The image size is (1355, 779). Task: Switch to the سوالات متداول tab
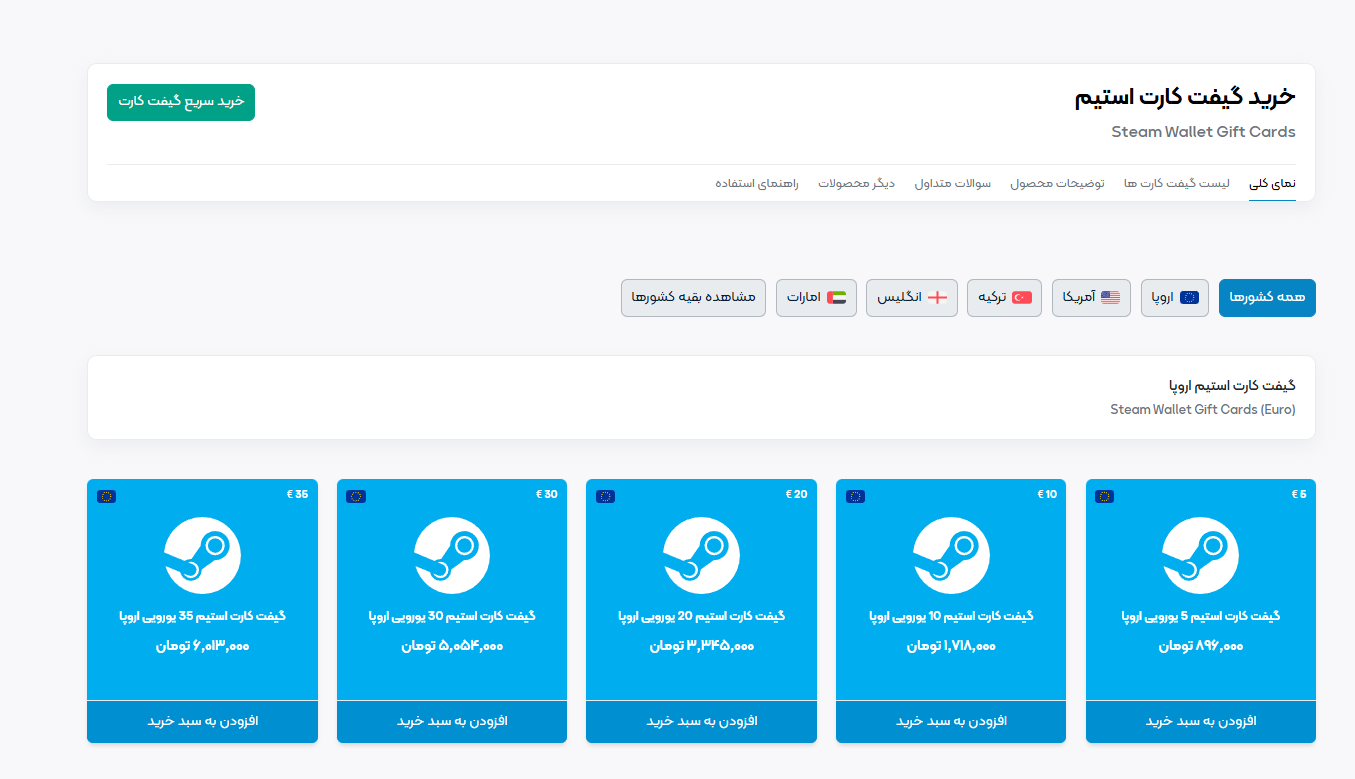951,183
